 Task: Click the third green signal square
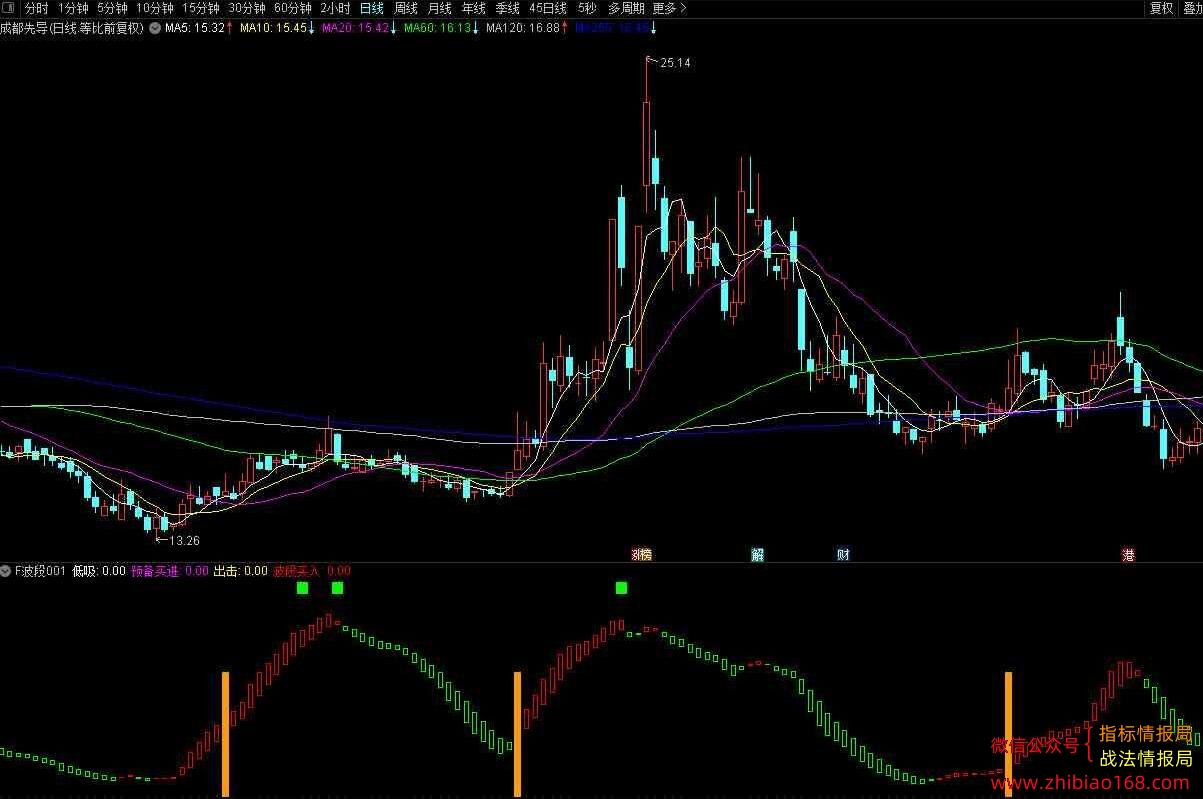(621, 588)
